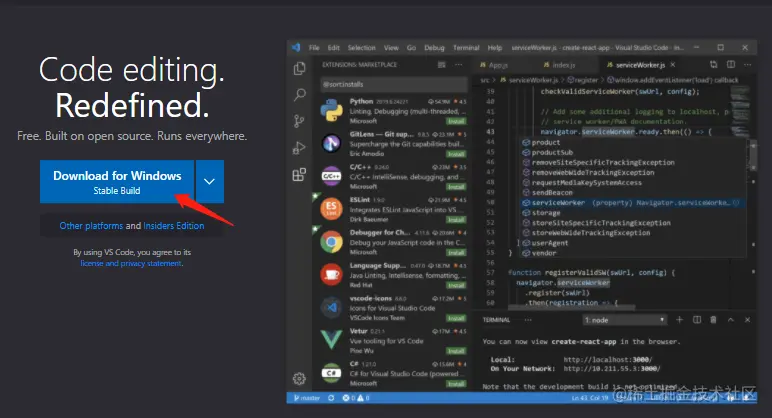The image size is (772, 418).
Task: Install the ESLint extension
Action: [x=456, y=220]
